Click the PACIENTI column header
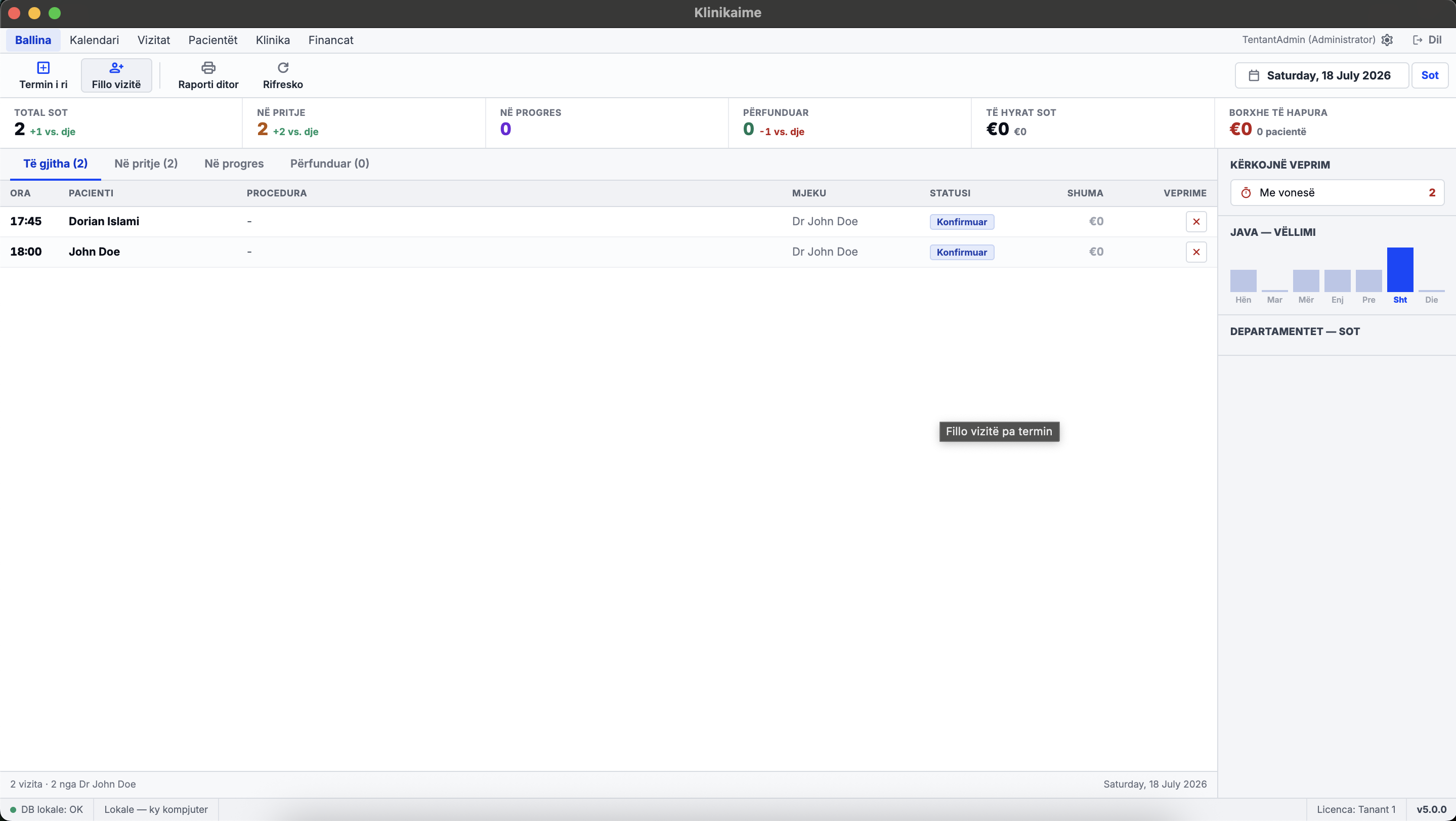Screen dimensions: 1456x821 [x=91, y=193]
